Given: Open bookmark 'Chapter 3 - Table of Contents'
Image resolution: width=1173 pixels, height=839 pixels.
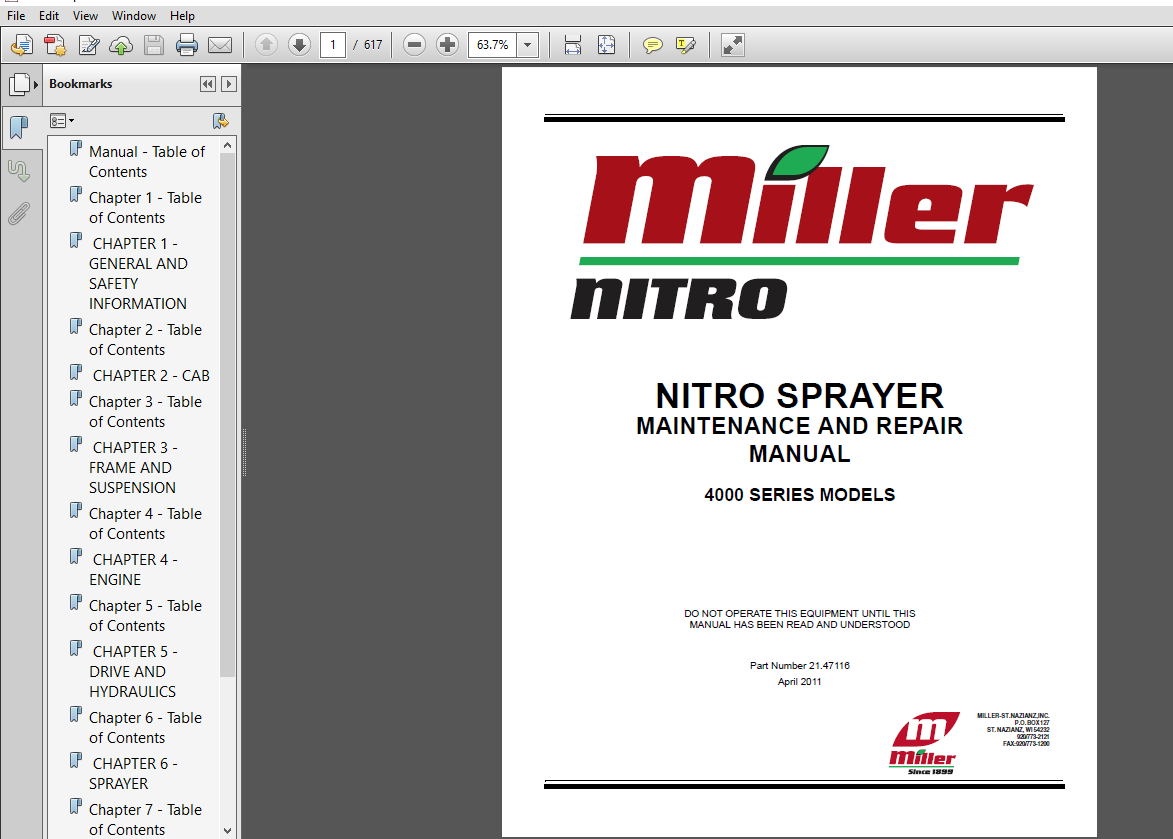Looking at the screenshot, I should [145, 412].
